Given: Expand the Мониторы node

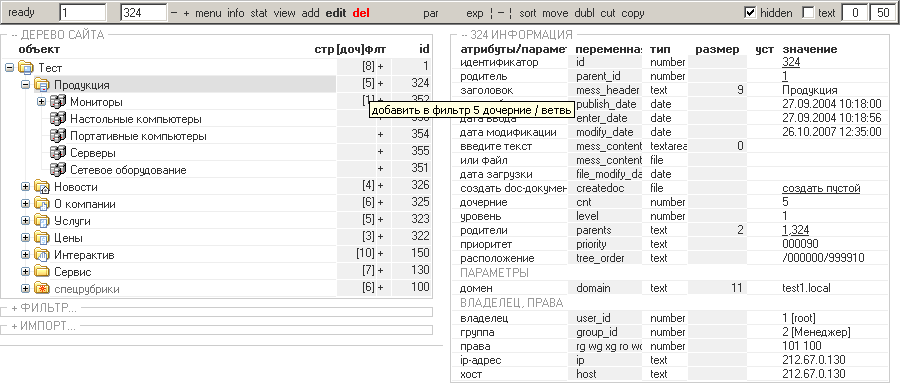Looking at the screenshot, I should 41,102.
